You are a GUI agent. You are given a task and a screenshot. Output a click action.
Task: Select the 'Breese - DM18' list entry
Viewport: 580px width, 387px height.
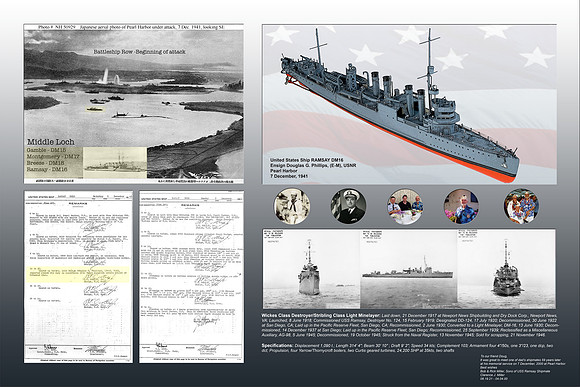click(x=46, y=163)
